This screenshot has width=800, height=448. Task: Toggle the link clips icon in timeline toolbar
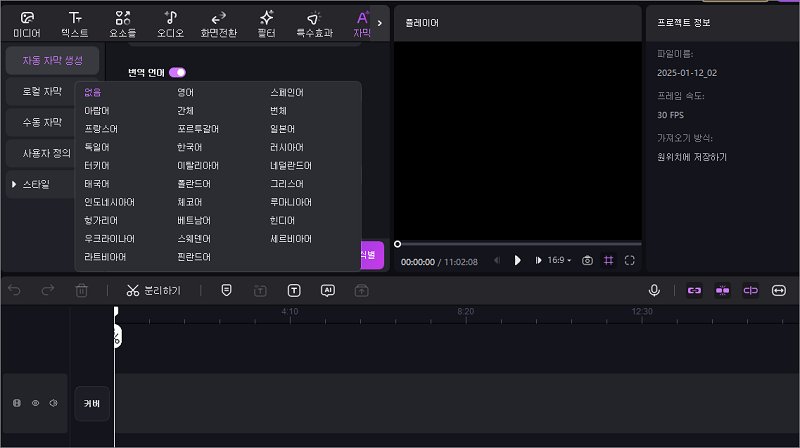(x=694, y=290)
